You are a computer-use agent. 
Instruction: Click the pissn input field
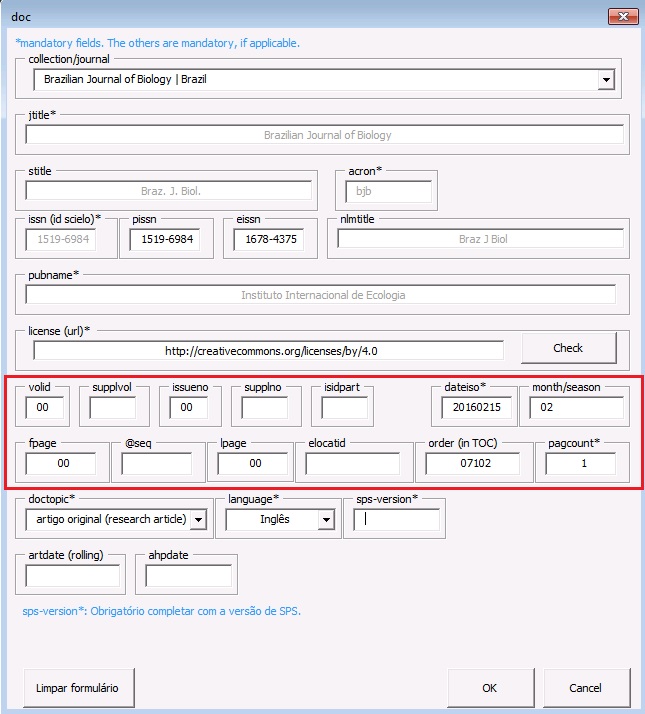coord(165,240)
